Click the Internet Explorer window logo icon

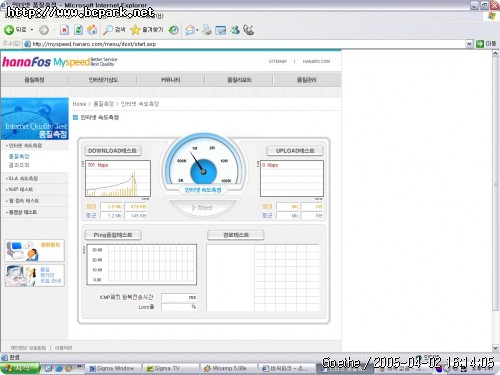[x=492, y=16]
